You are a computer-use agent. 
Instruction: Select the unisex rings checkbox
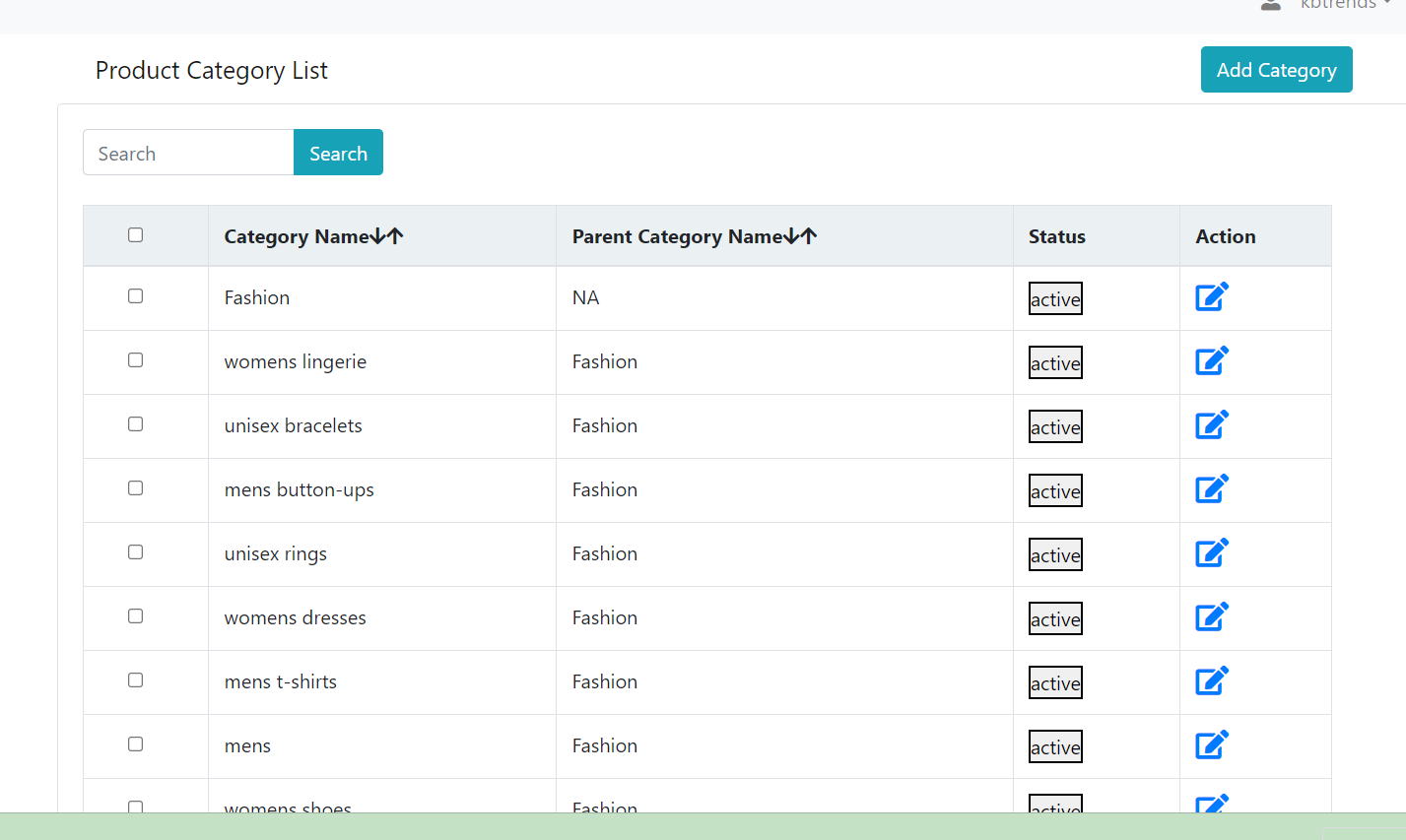136,551
